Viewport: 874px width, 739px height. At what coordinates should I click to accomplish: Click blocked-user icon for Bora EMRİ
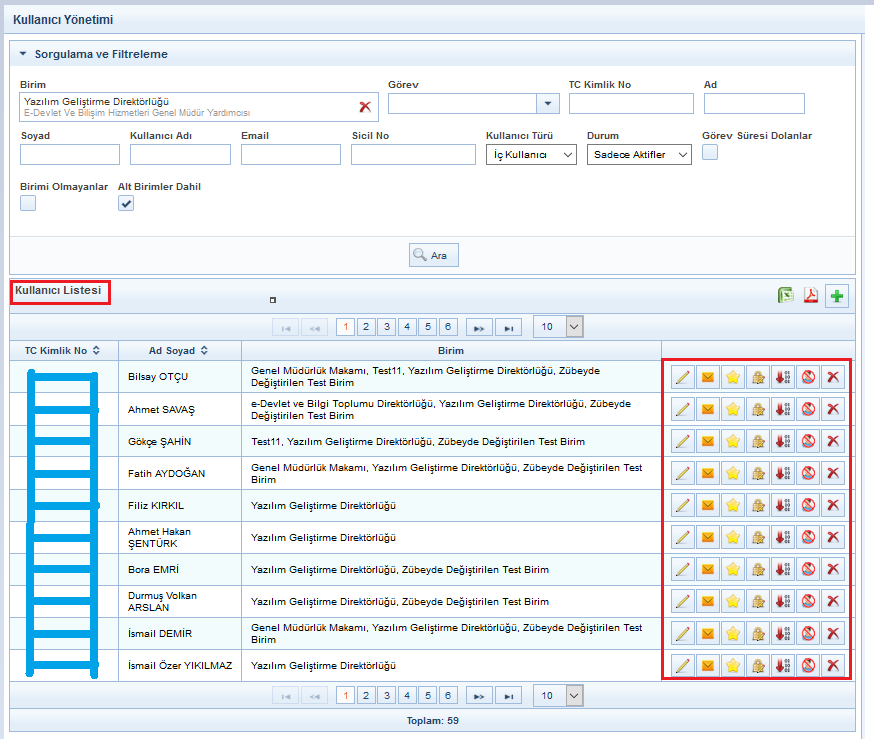coord(808,569)
